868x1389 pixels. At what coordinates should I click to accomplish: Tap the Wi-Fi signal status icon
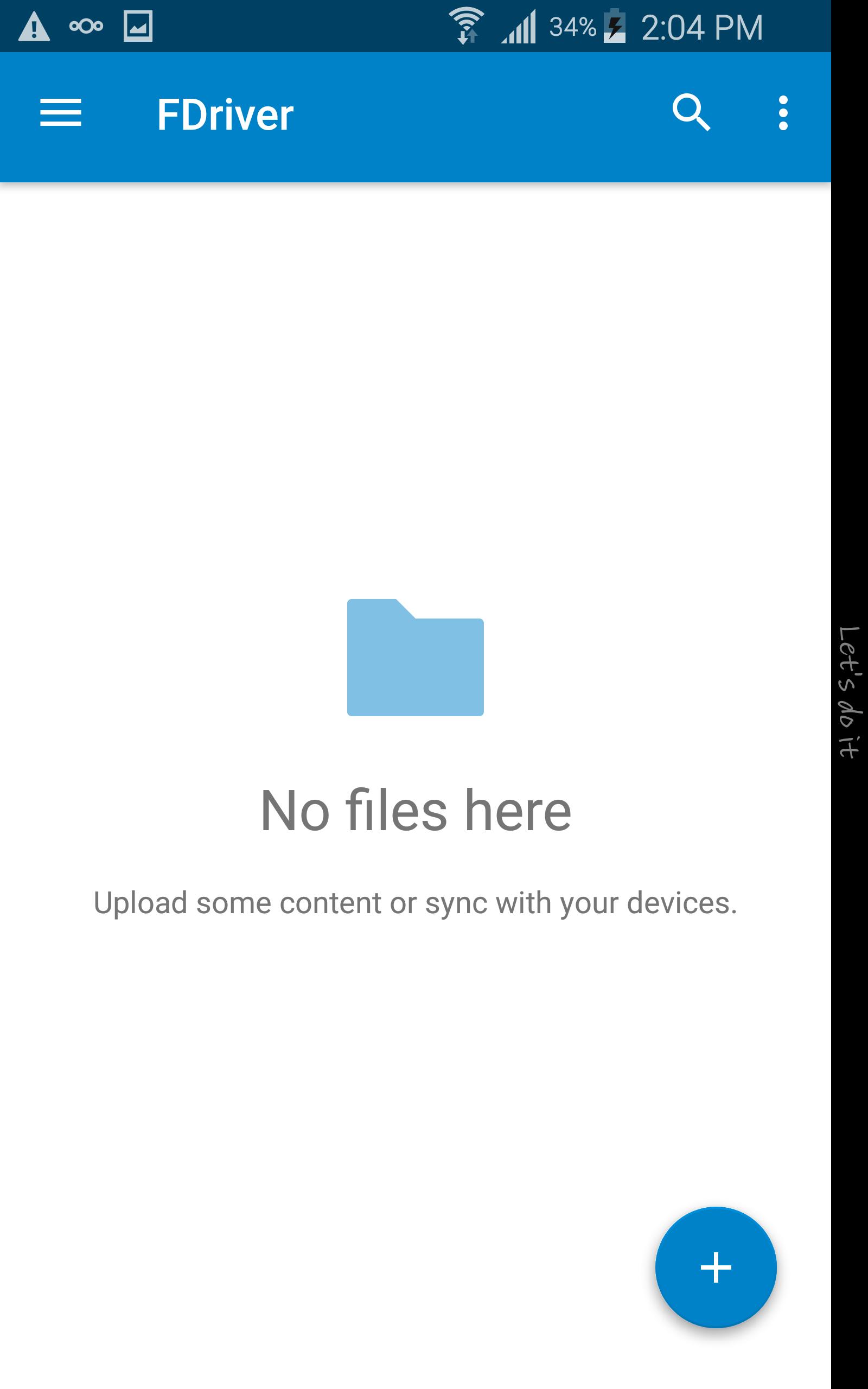coord(466,26)
